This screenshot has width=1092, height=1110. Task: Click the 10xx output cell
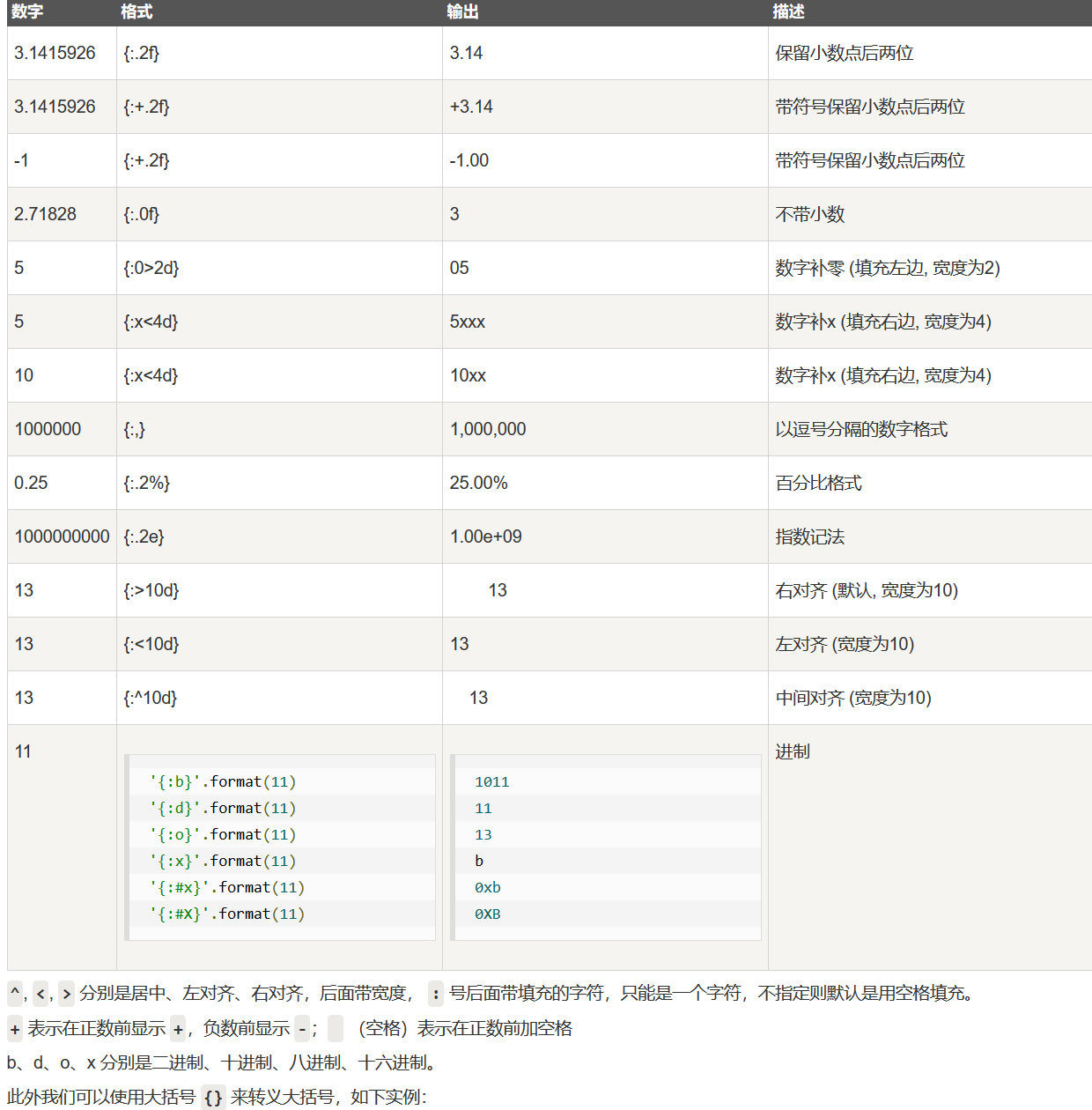click(605, 375)
